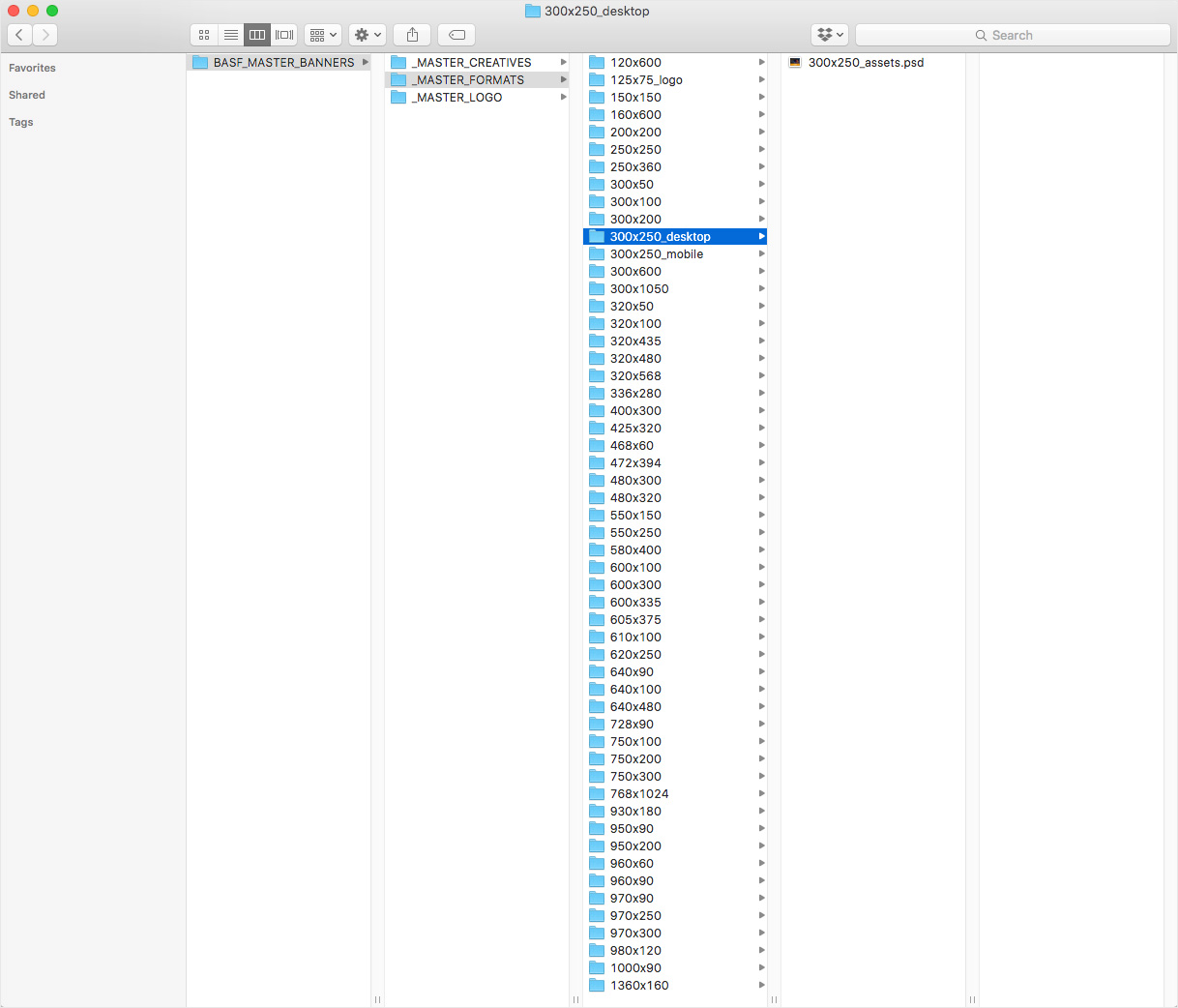Screen dimensions: 1178x1008
Task: Select the _MASTER_LOGO folder
Action: pos(458,98)
